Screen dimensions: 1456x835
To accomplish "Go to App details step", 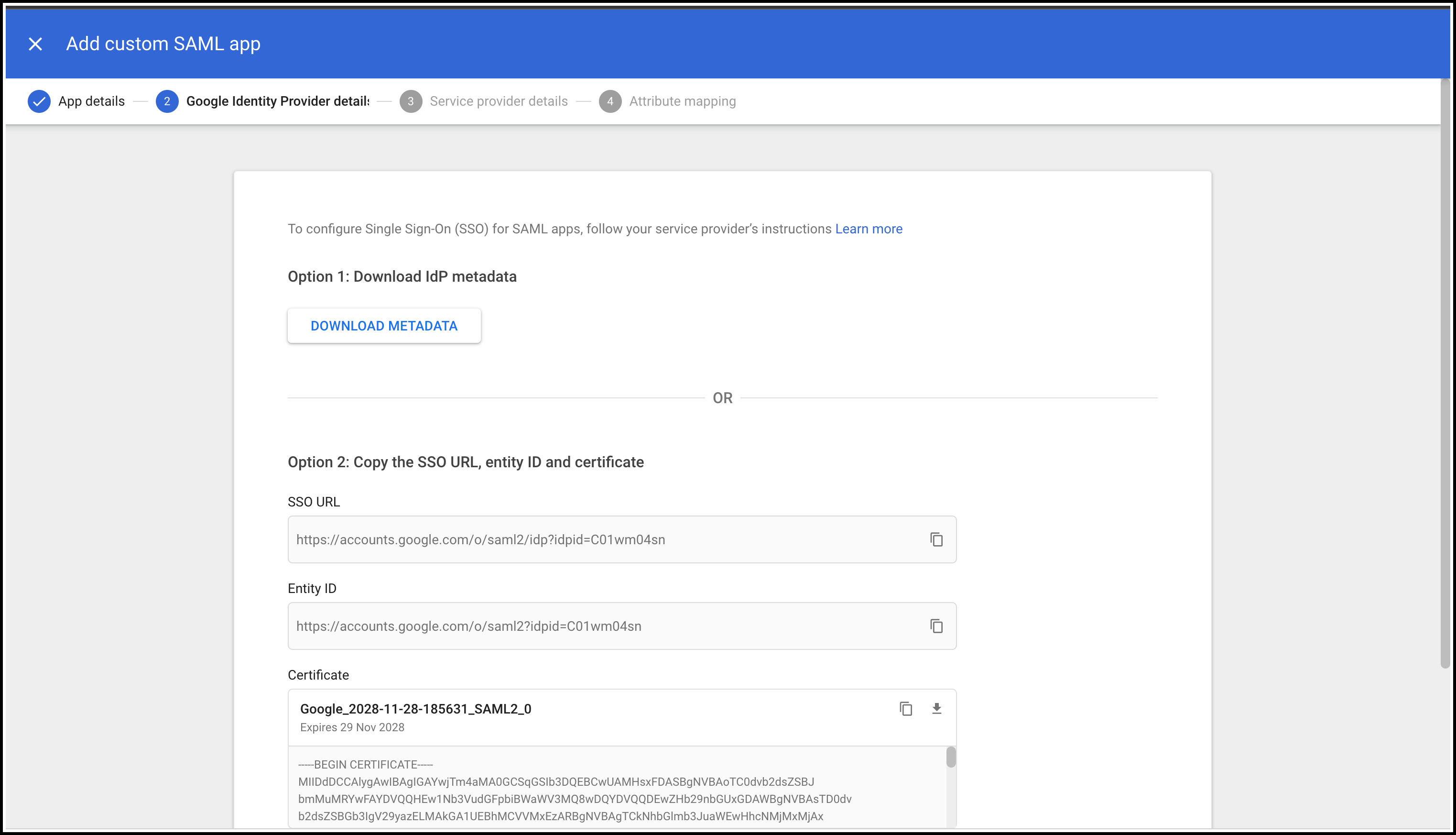I will tap(91, 101).
